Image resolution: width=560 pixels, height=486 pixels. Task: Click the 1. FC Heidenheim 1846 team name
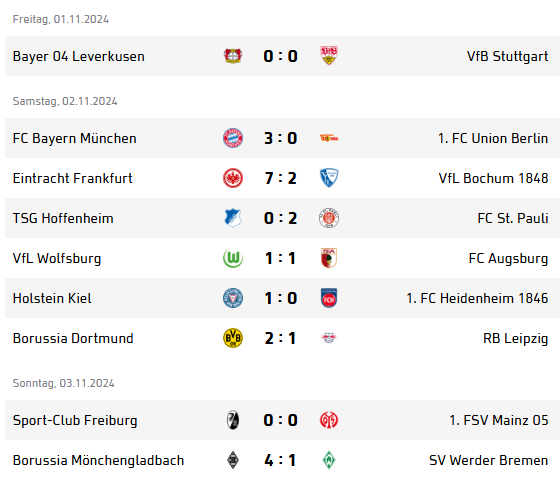pos(477,298)
